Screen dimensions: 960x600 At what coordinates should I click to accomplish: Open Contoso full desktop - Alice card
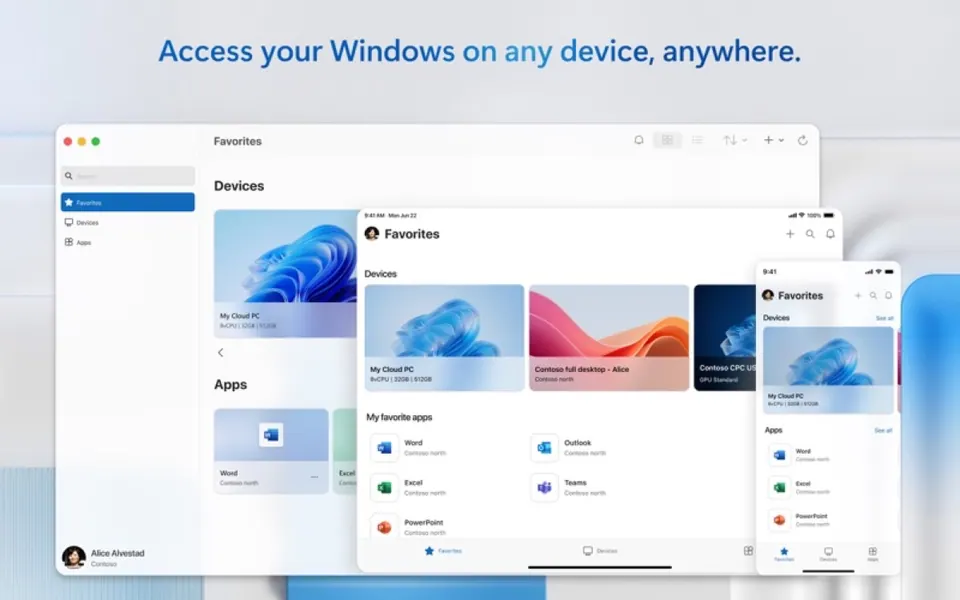coord(609,337)
